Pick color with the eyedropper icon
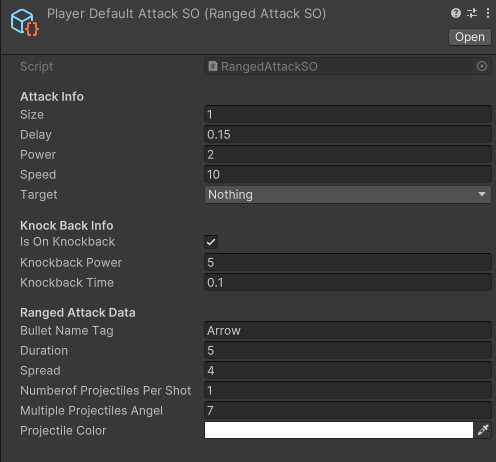 (x=483, y=430)
